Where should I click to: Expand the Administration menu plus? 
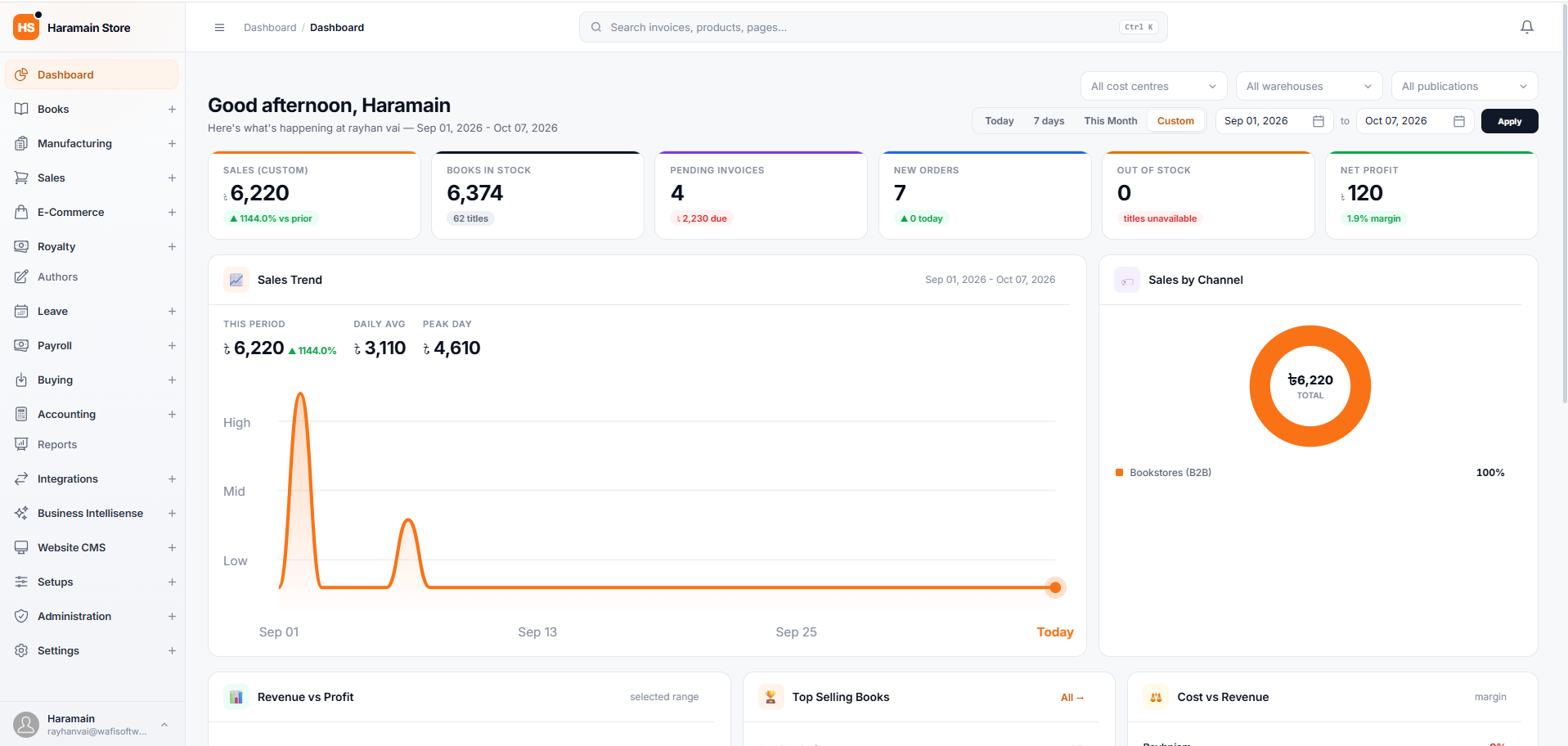[172, 616]
